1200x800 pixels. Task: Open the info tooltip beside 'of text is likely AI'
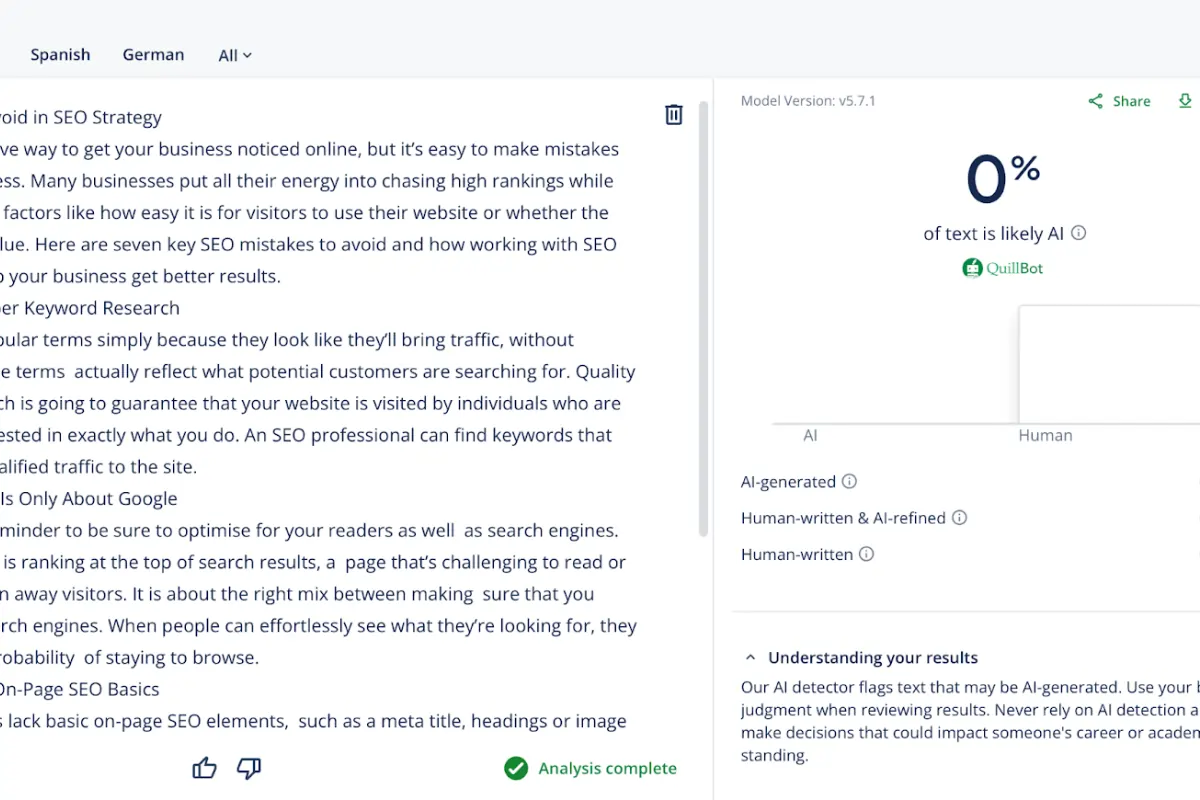[1078, 233]
